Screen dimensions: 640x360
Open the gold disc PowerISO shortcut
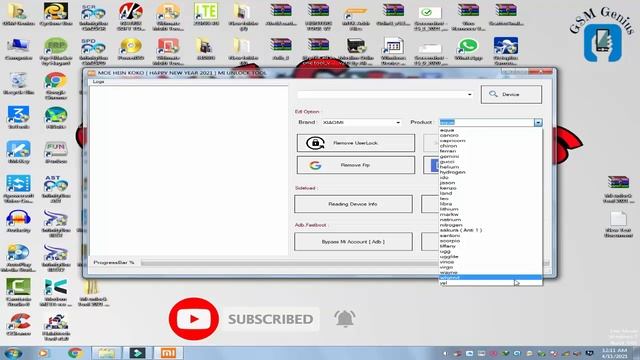point(131,49)
